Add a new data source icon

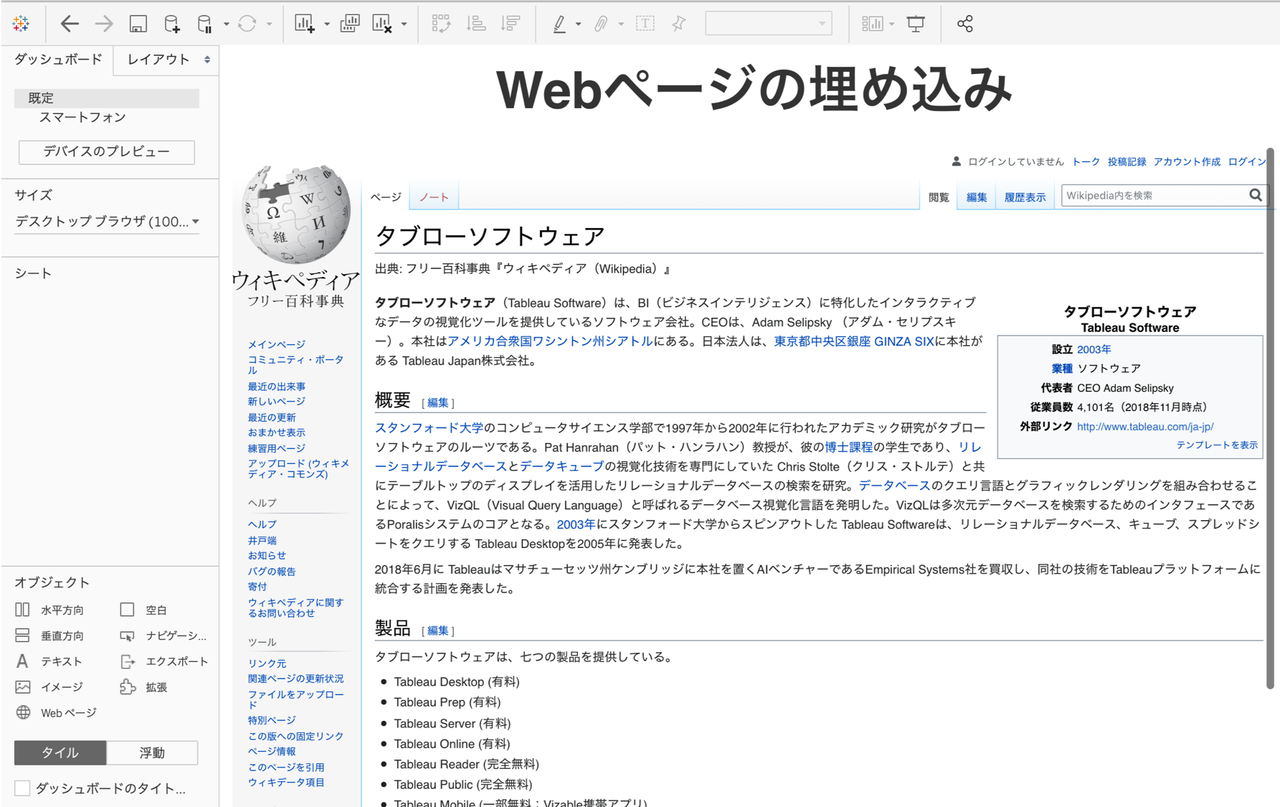172,24
